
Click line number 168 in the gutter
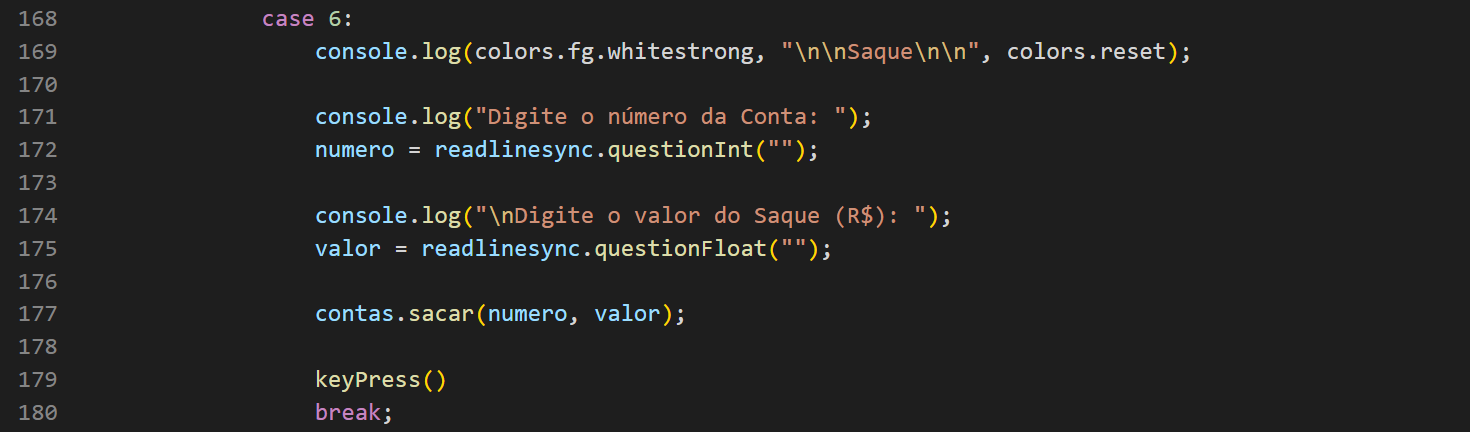point(37,19)
